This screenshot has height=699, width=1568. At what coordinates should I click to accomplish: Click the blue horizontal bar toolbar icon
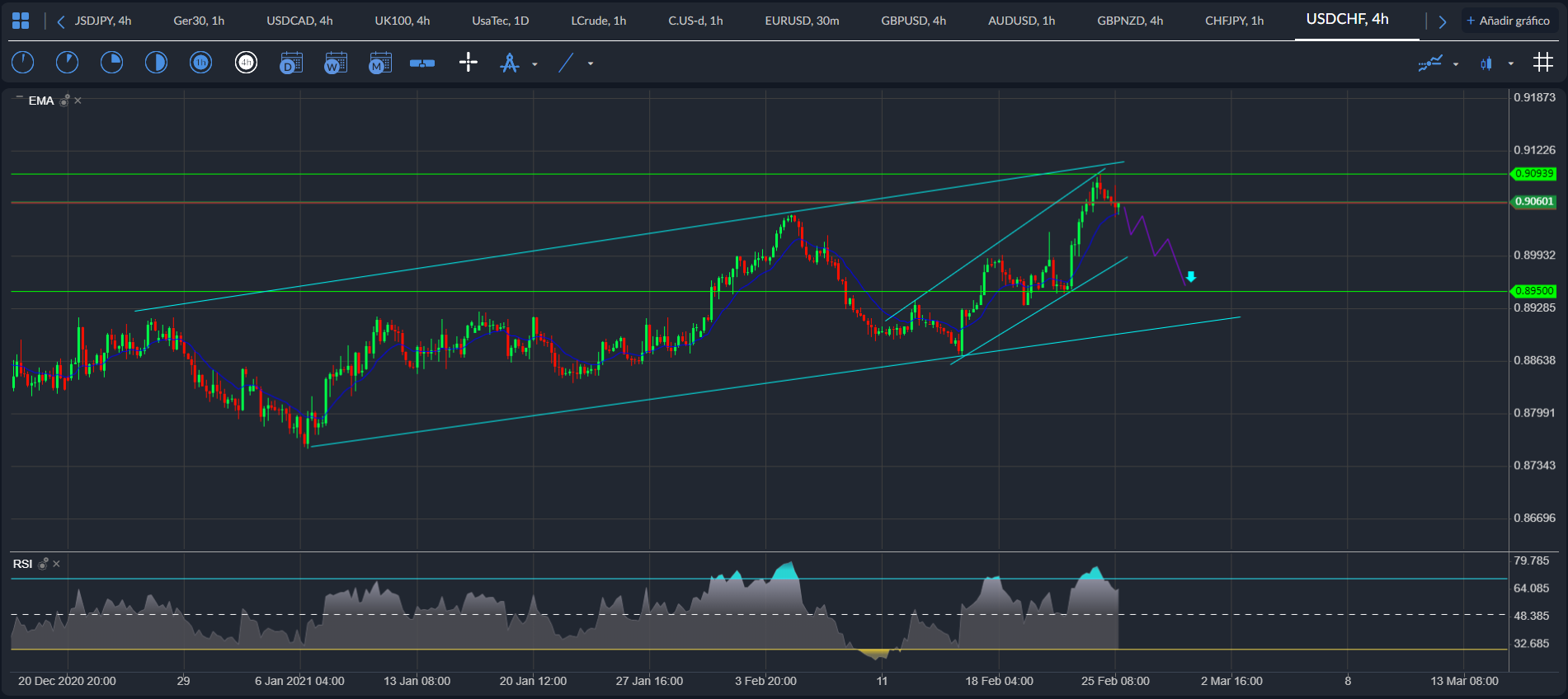coord(422,63)
